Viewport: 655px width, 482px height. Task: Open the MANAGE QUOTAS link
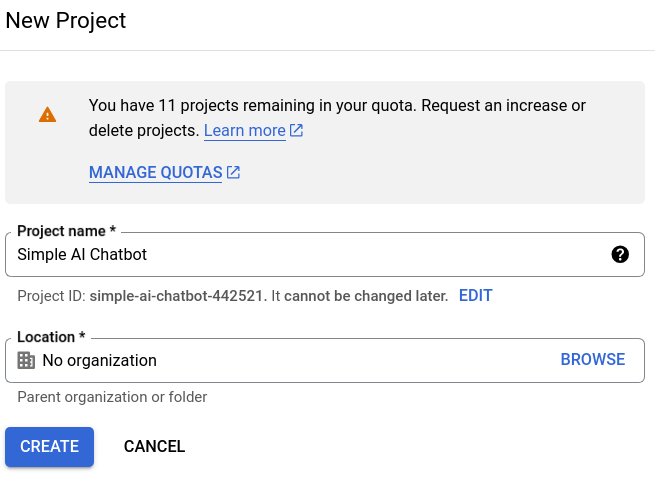coord(155,172)
